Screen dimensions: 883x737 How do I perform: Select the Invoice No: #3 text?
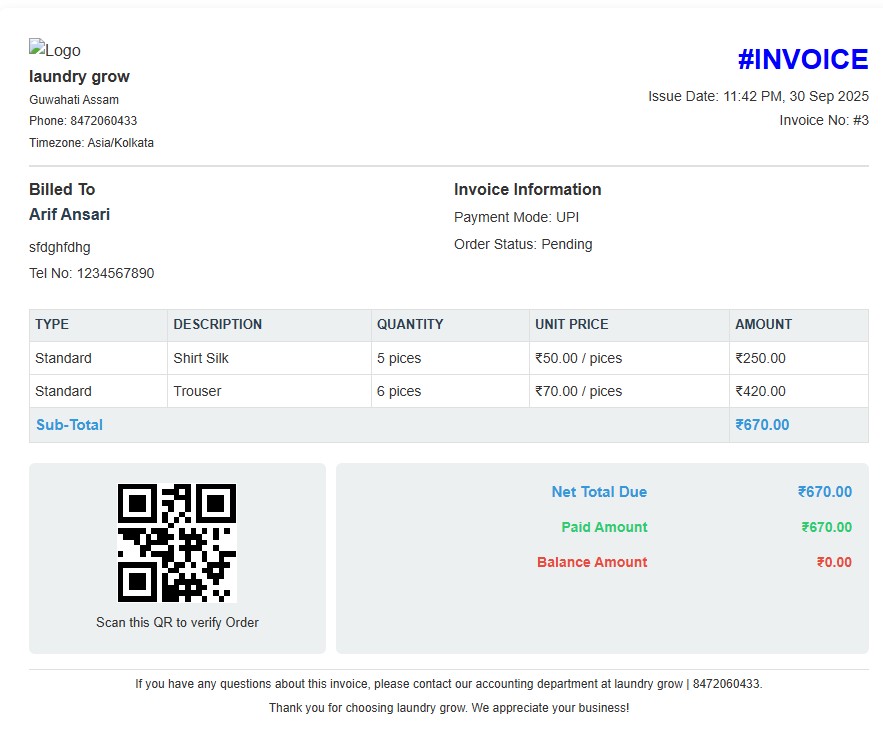click(x=824, y=120)
